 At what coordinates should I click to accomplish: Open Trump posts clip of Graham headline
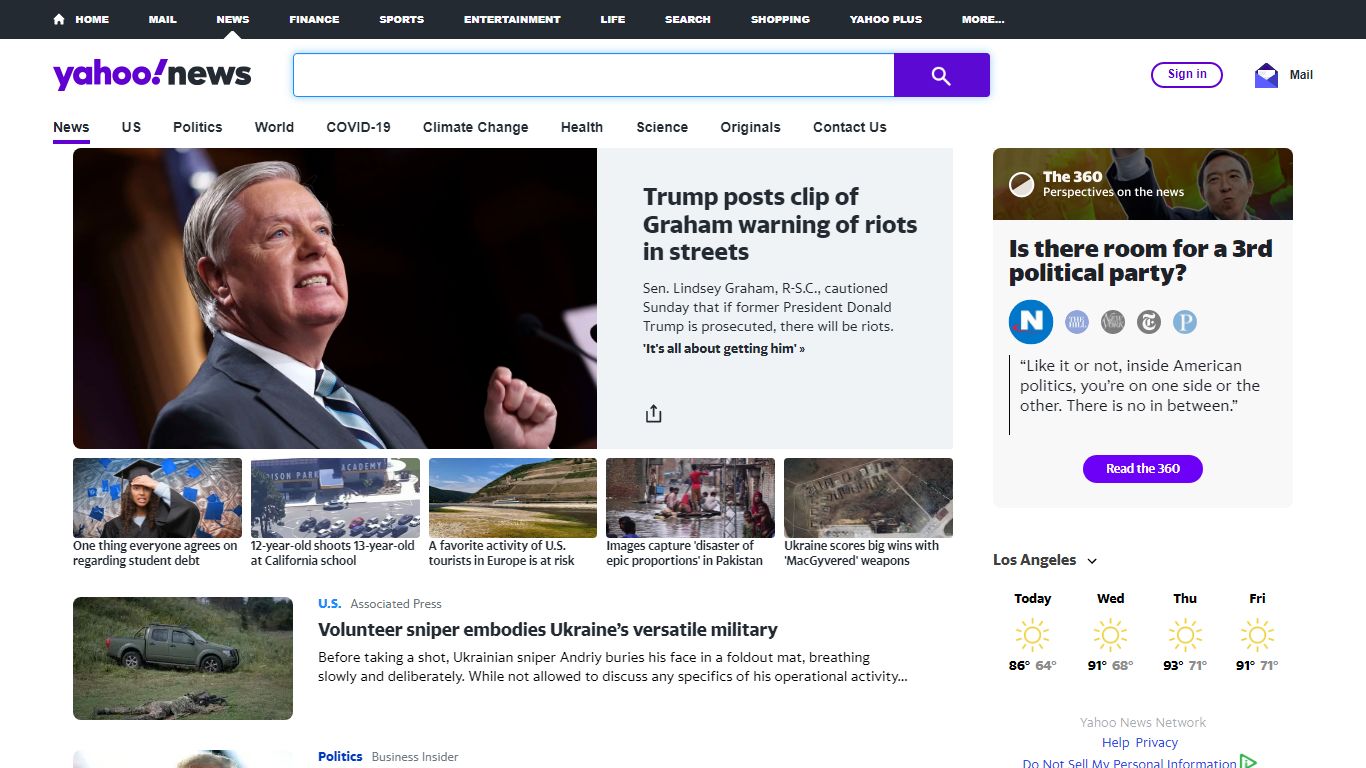click(x=780, y=224)
